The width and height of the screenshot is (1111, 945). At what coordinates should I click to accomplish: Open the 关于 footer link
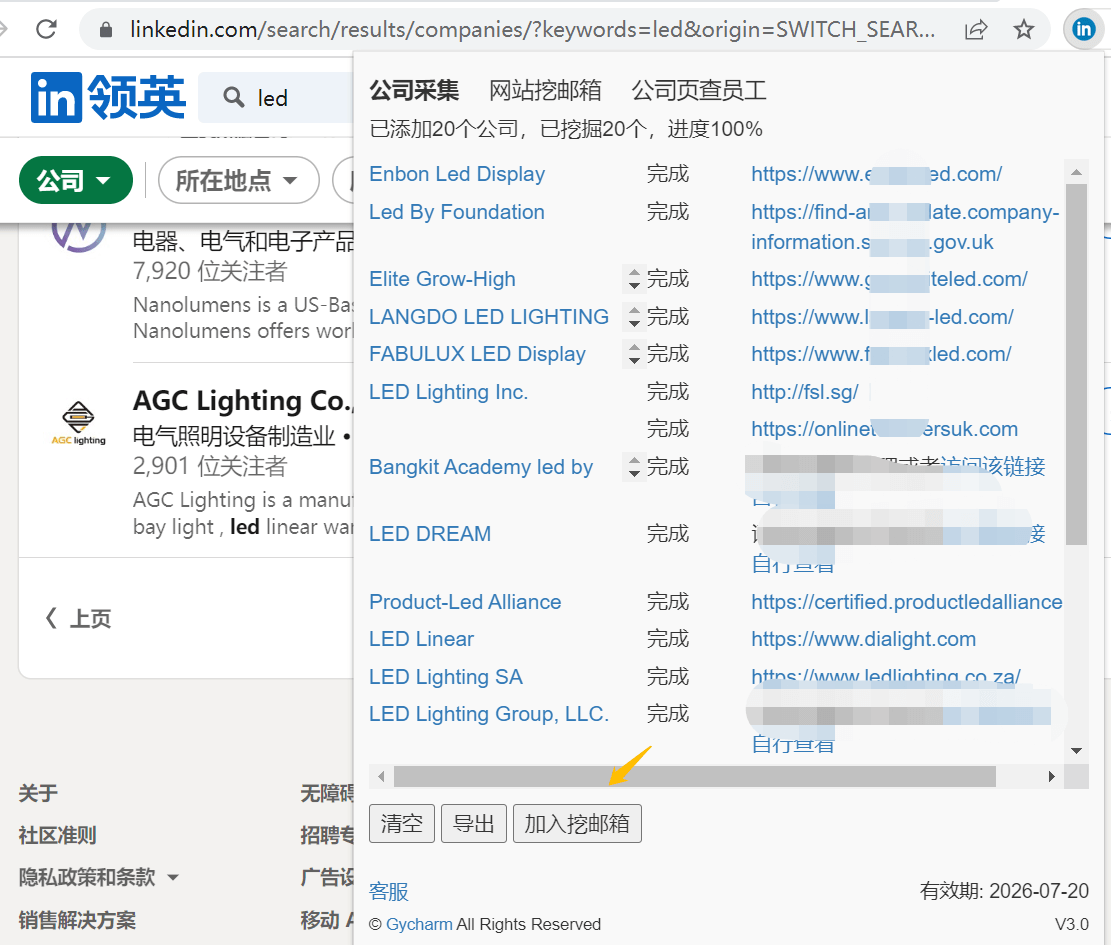38,793
